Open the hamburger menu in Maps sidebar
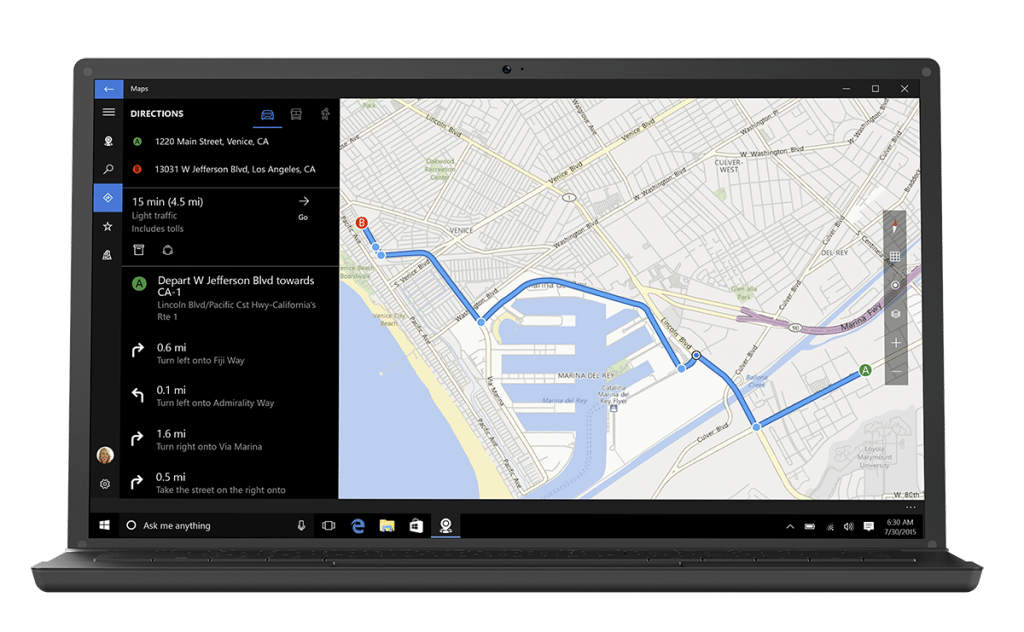The width and height of the screenshot is (1024, 632). tap(108, 112)
